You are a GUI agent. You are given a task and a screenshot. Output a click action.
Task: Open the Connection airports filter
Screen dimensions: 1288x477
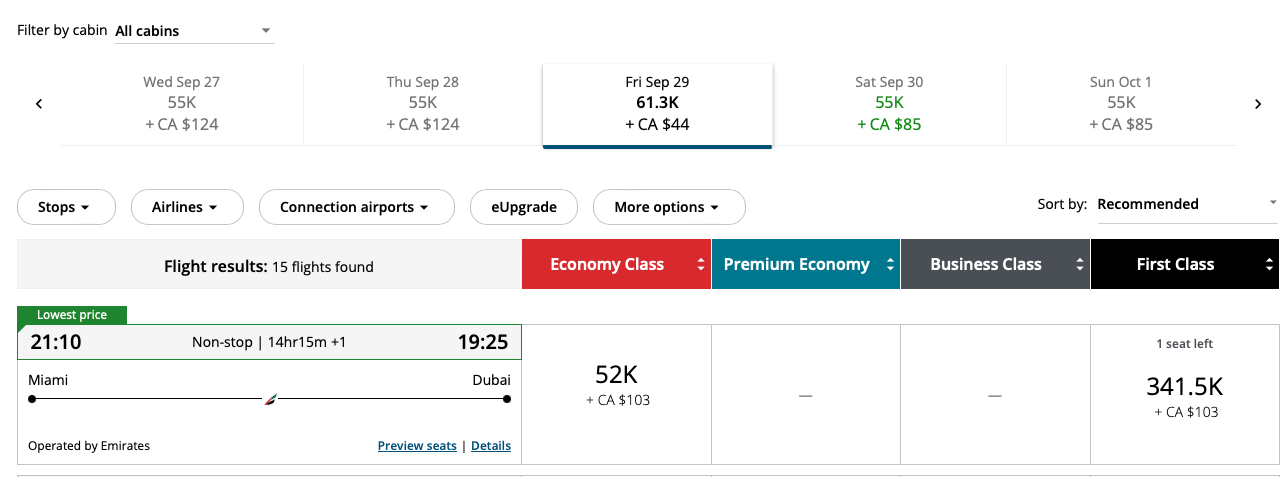(x=357, y=207)
